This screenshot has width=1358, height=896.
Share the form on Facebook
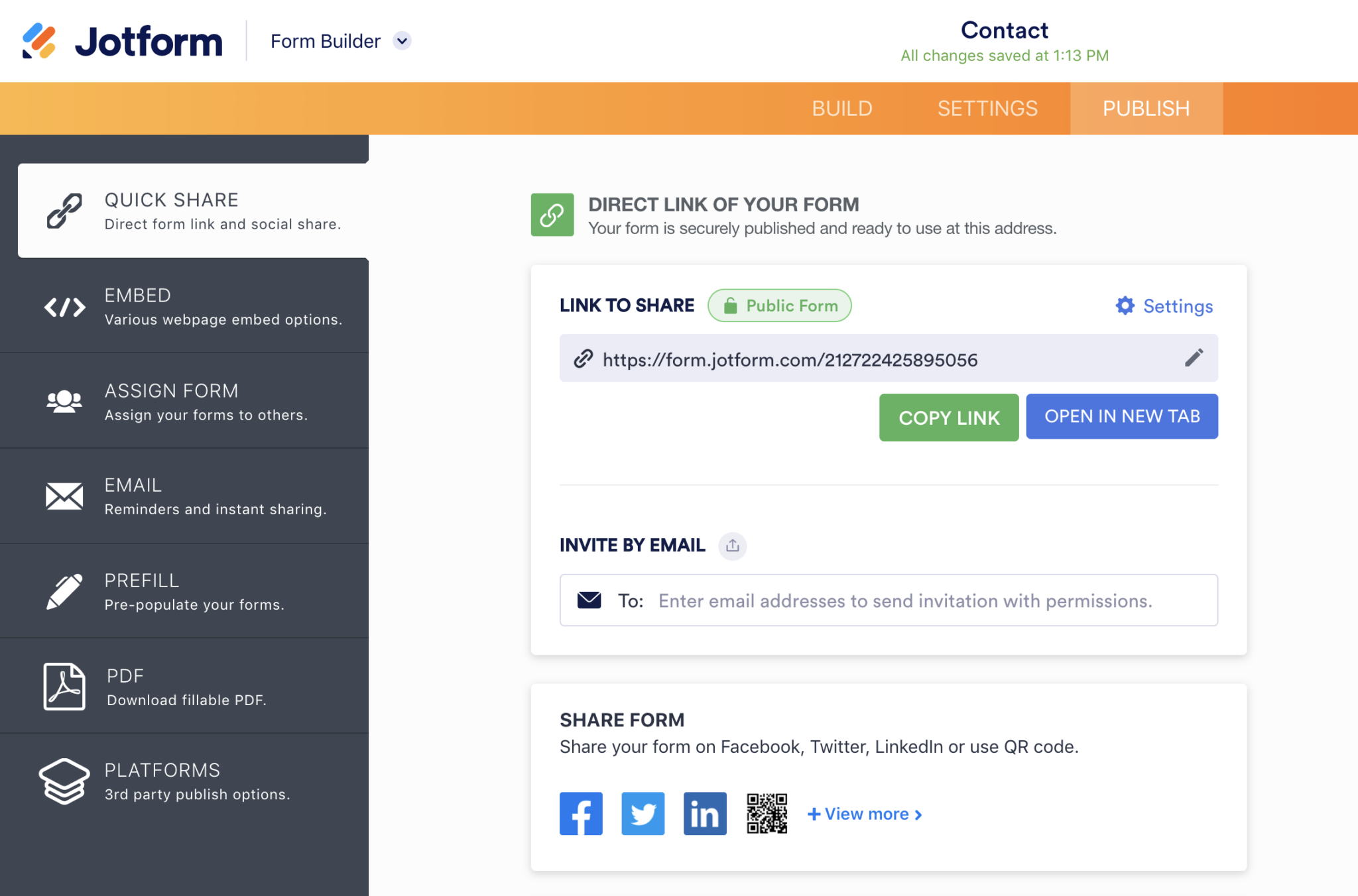pyautogui.click(x=581, y=813)
